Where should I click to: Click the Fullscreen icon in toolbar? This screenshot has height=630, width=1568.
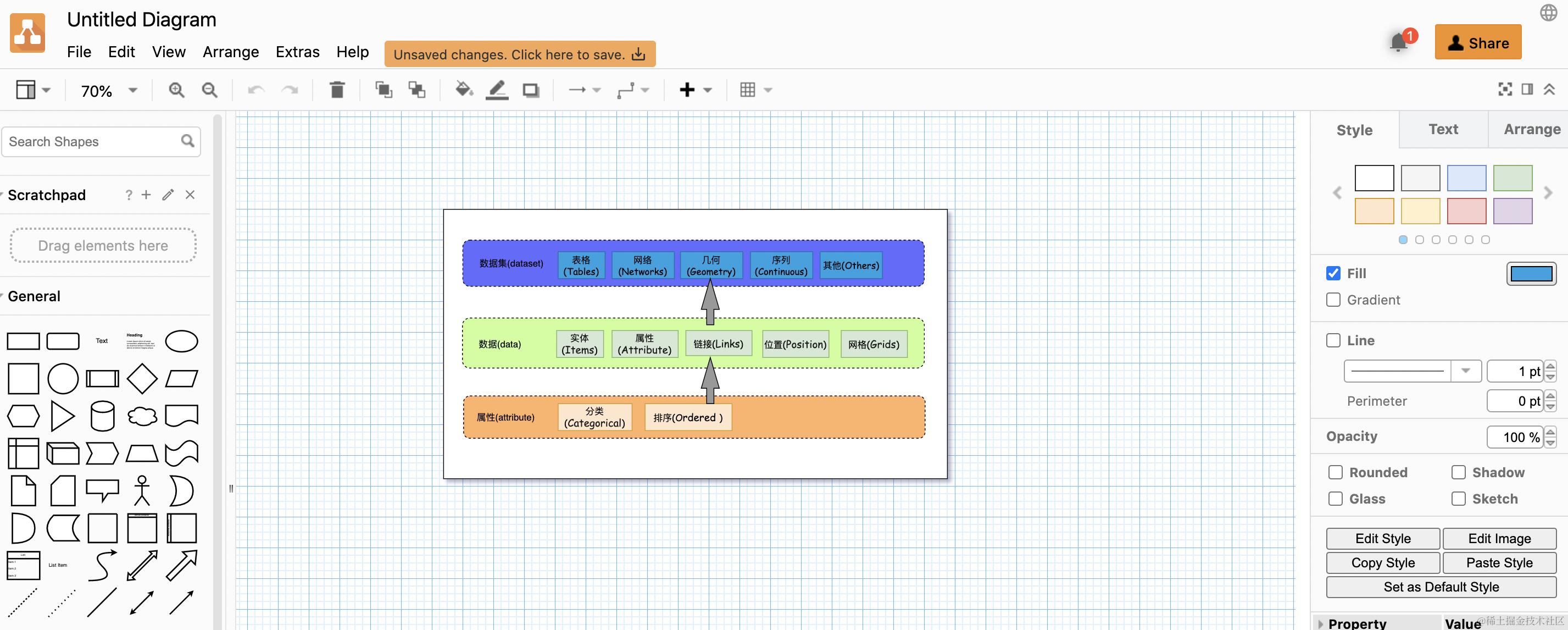coord(1505,90)
